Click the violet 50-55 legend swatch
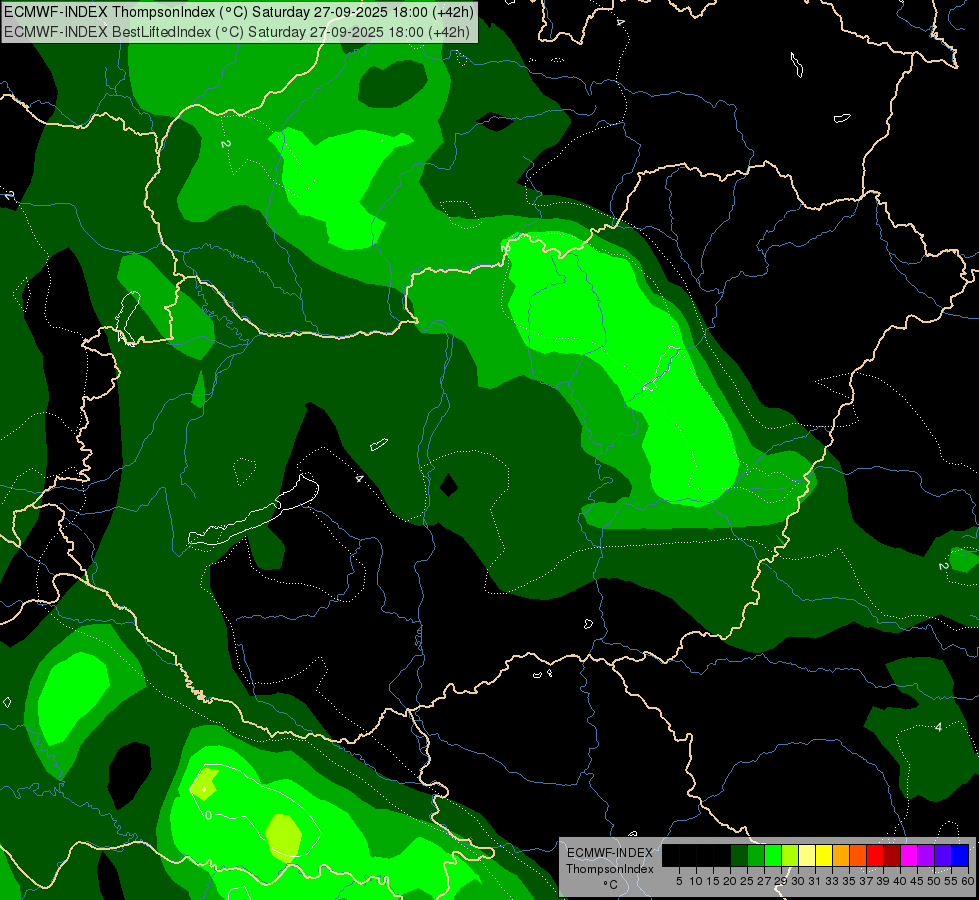The image size is (979, 900). click(943, 855)
